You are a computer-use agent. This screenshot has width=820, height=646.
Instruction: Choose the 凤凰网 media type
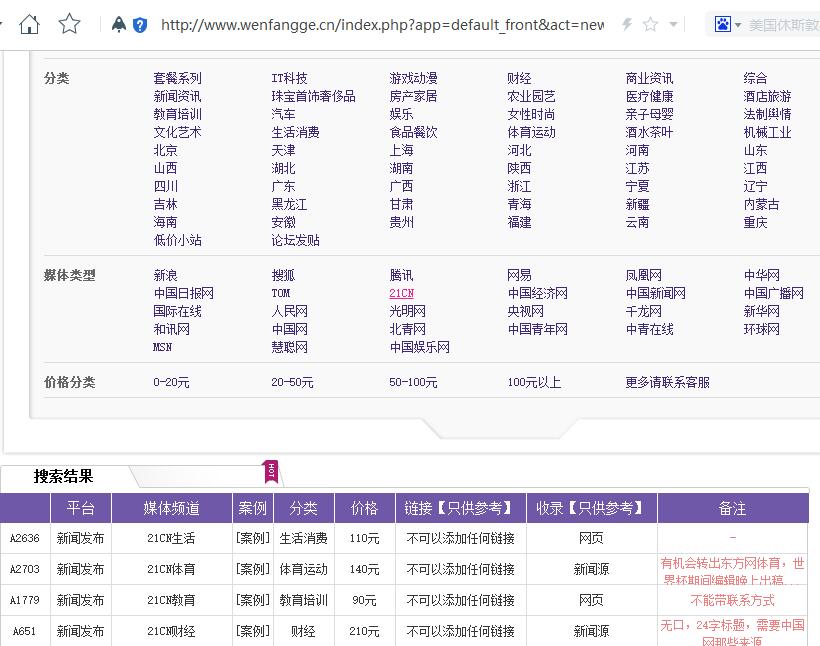tap(643, 275)
